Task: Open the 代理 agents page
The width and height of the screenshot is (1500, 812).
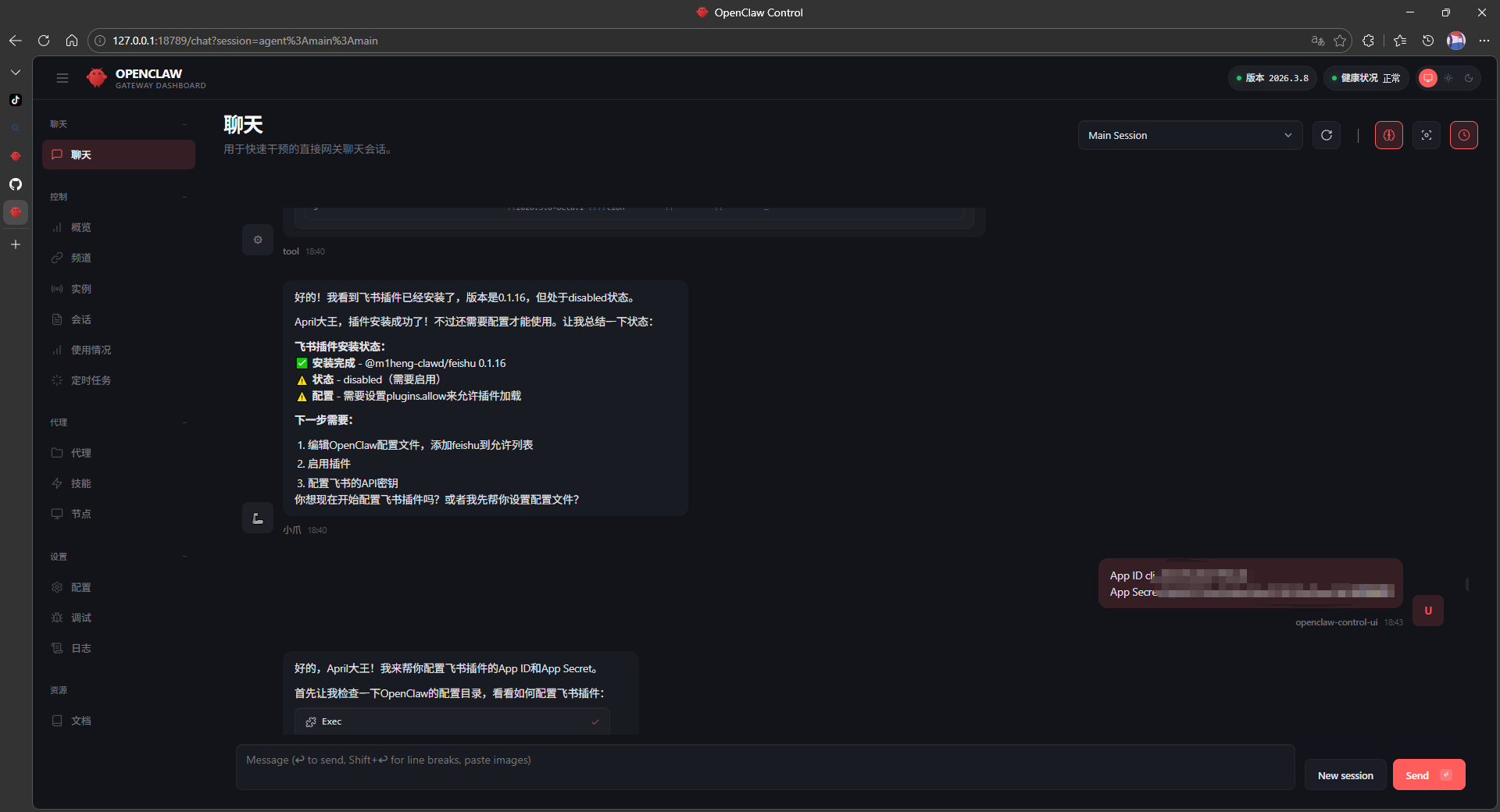Action: pyautogui.click(x=119, y=453)
